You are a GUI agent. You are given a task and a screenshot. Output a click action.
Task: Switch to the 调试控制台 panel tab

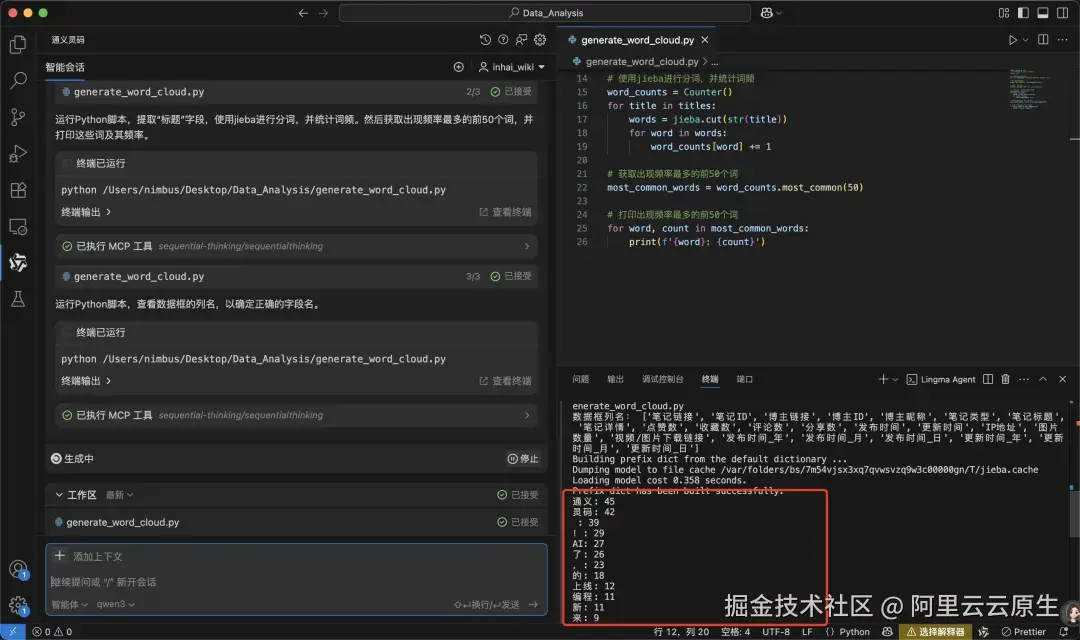click(x=663, y=380)
